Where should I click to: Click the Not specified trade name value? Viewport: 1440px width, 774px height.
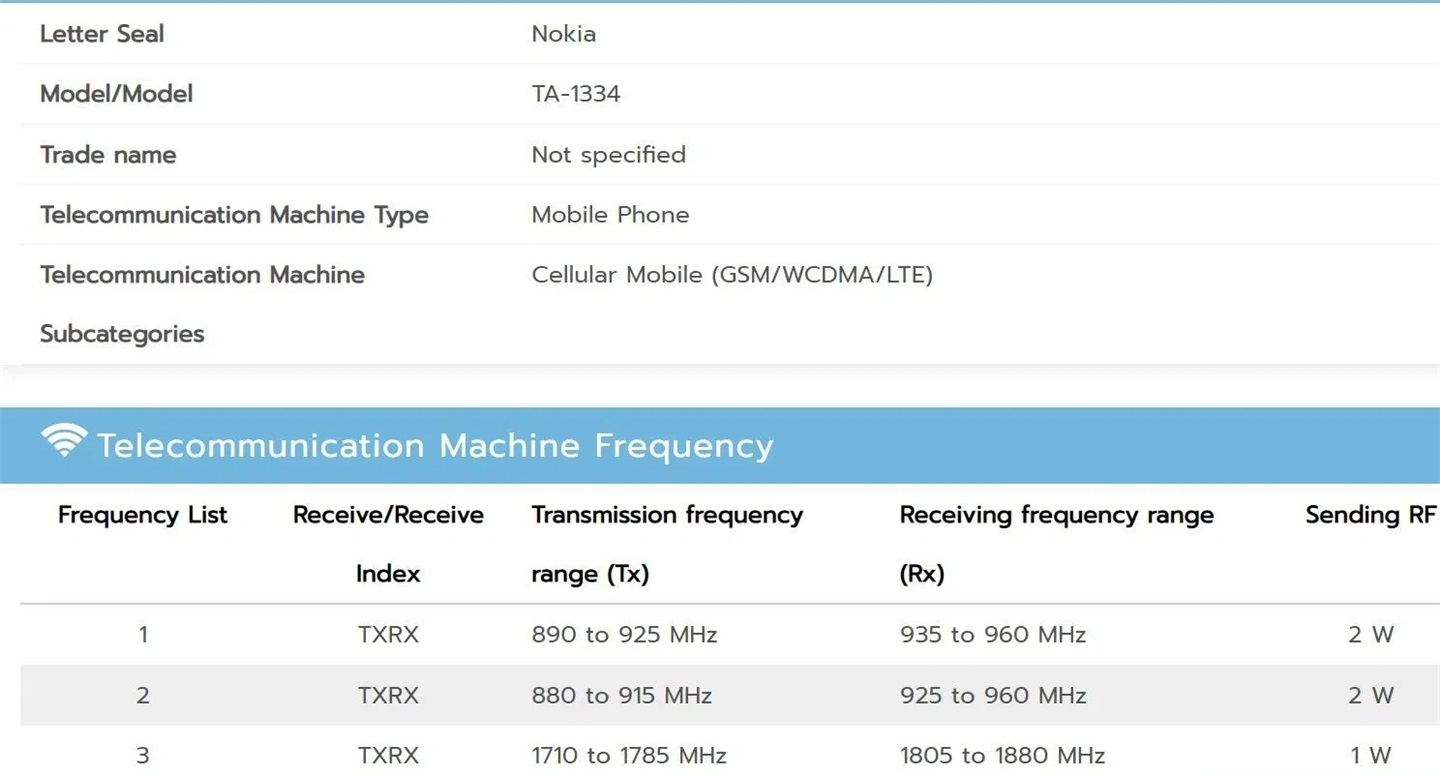click(608, 155)
